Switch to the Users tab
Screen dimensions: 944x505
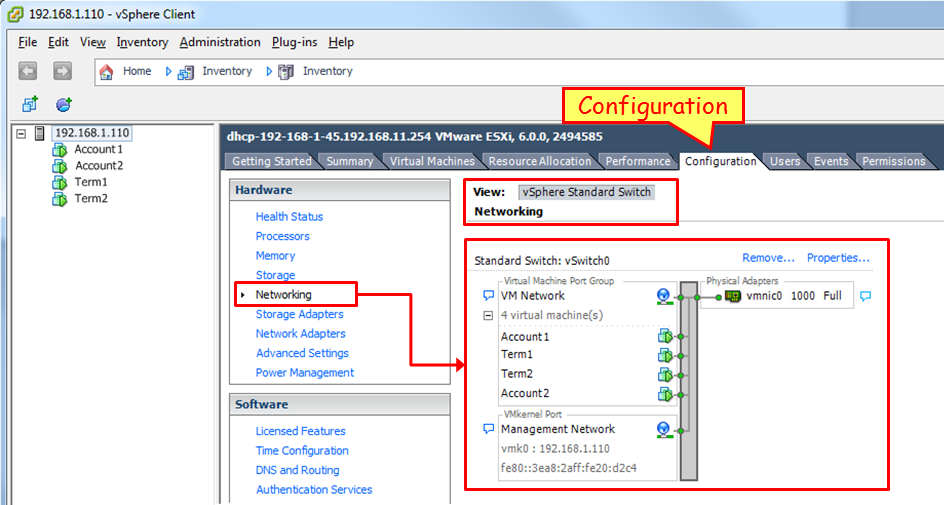tap(785, 161)
